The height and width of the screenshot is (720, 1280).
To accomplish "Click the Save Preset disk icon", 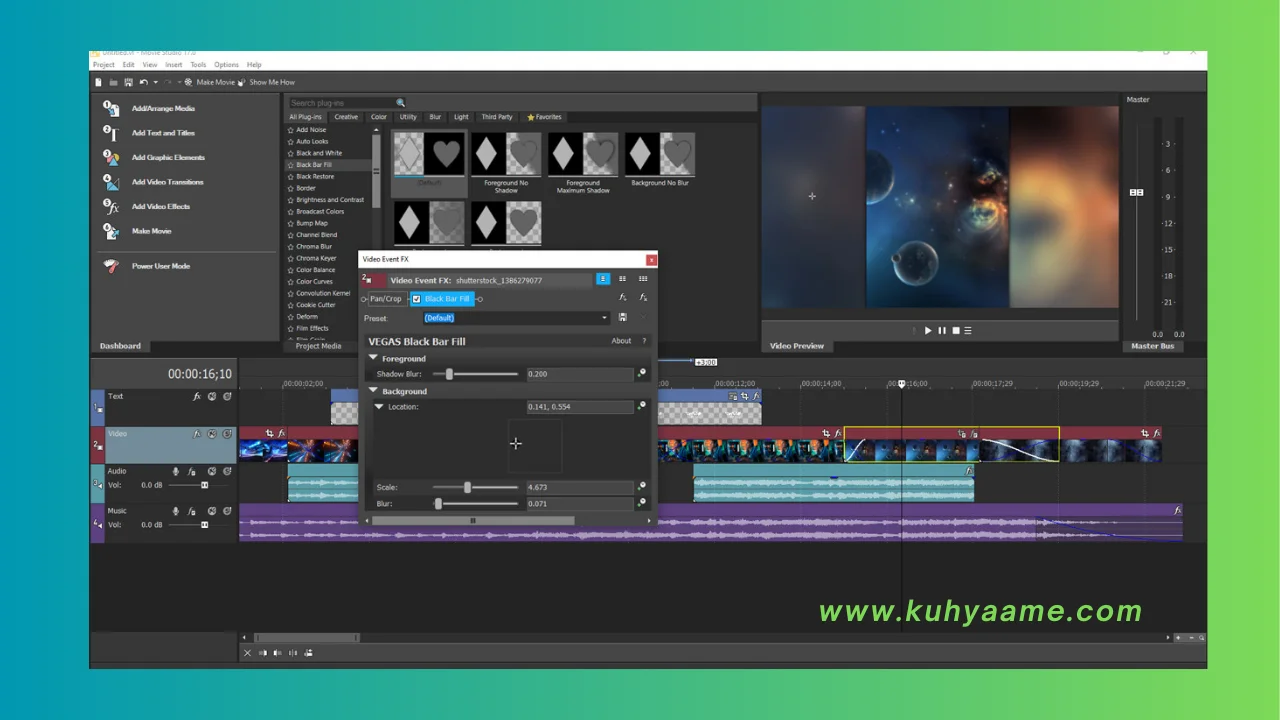I will pyautogui.click(x=623, y=318).
